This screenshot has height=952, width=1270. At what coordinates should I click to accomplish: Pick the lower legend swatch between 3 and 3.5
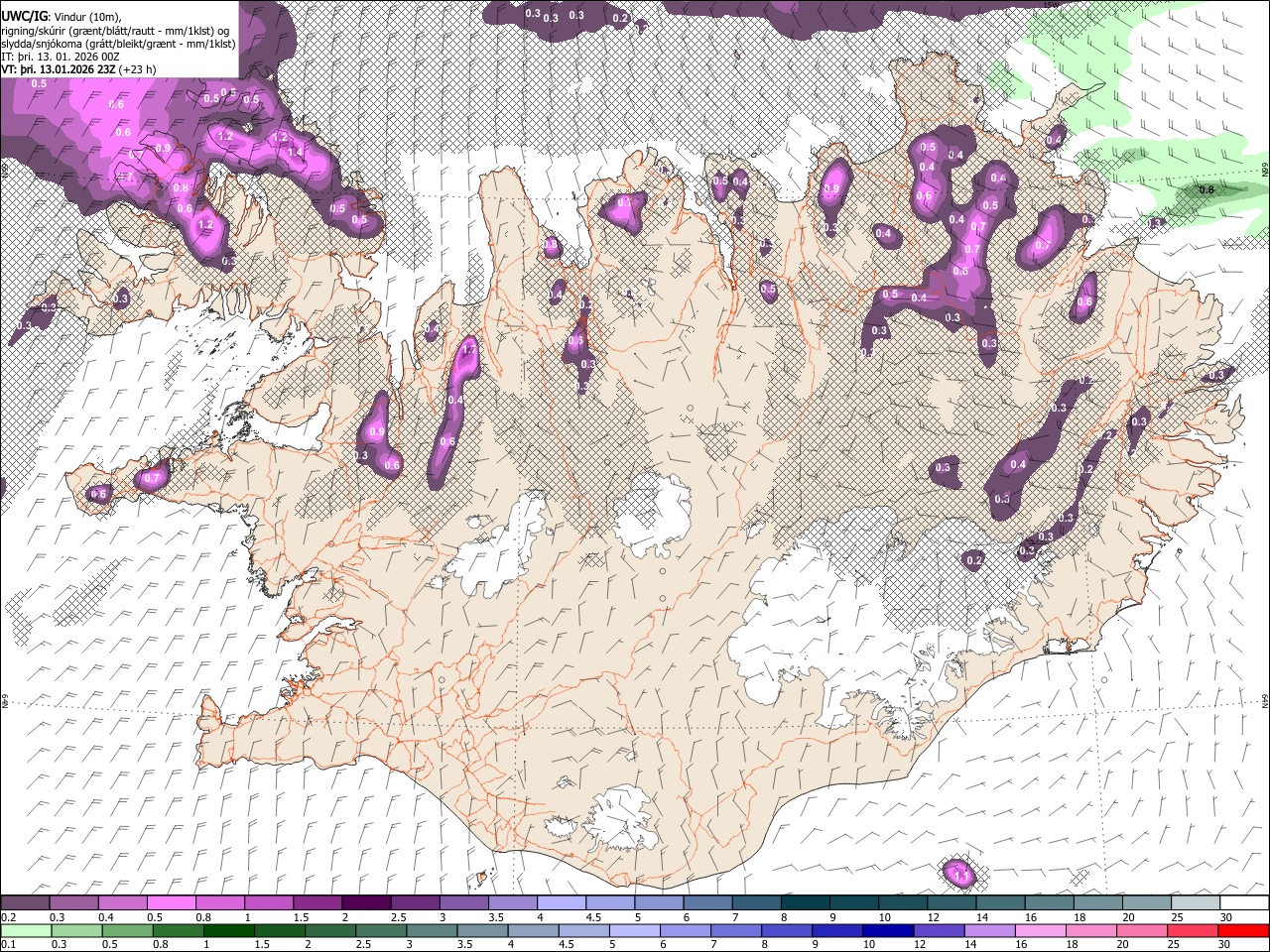[x=432, y=930]
